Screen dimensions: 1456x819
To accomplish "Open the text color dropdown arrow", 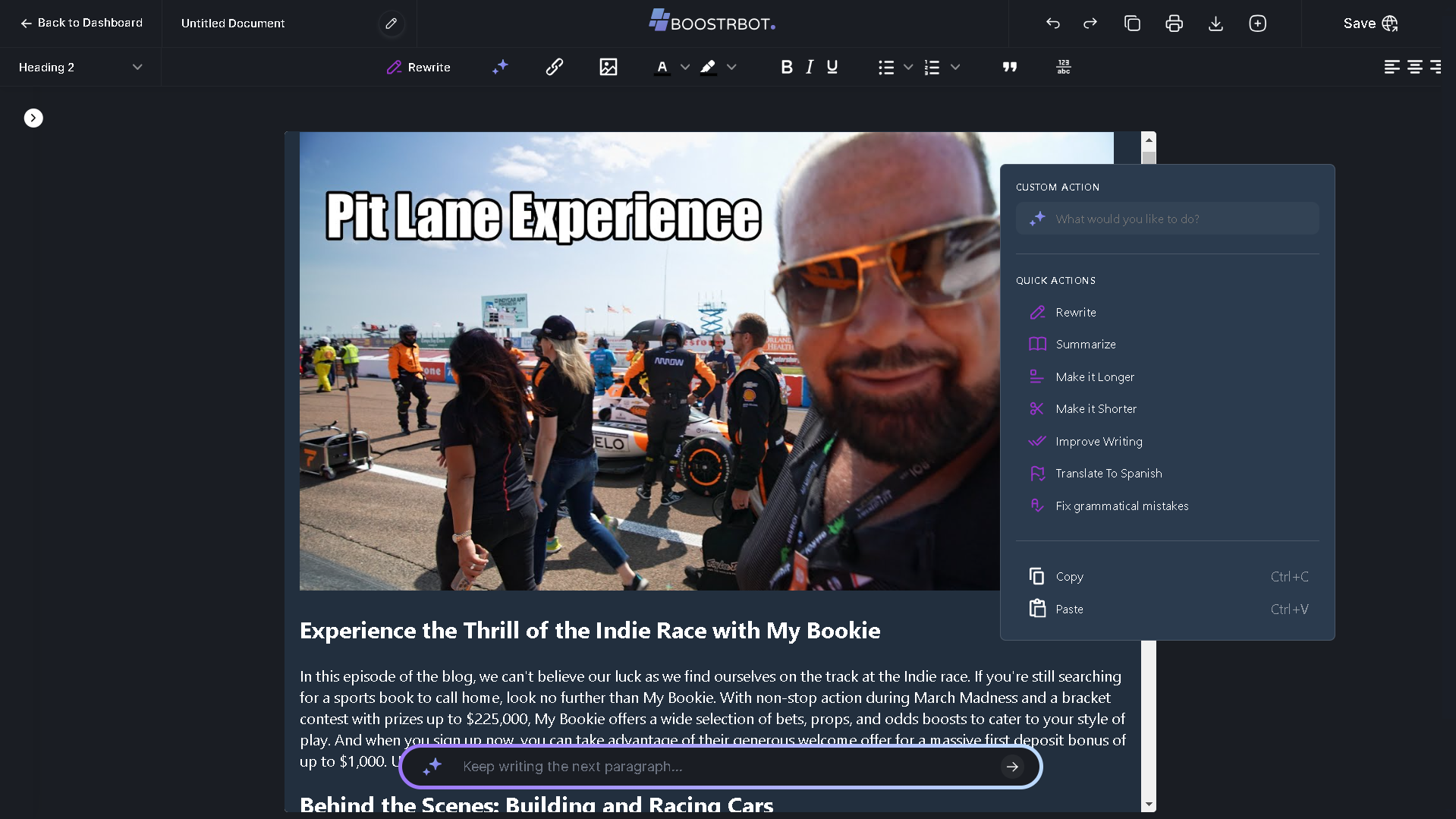I will tap(685, 67).
